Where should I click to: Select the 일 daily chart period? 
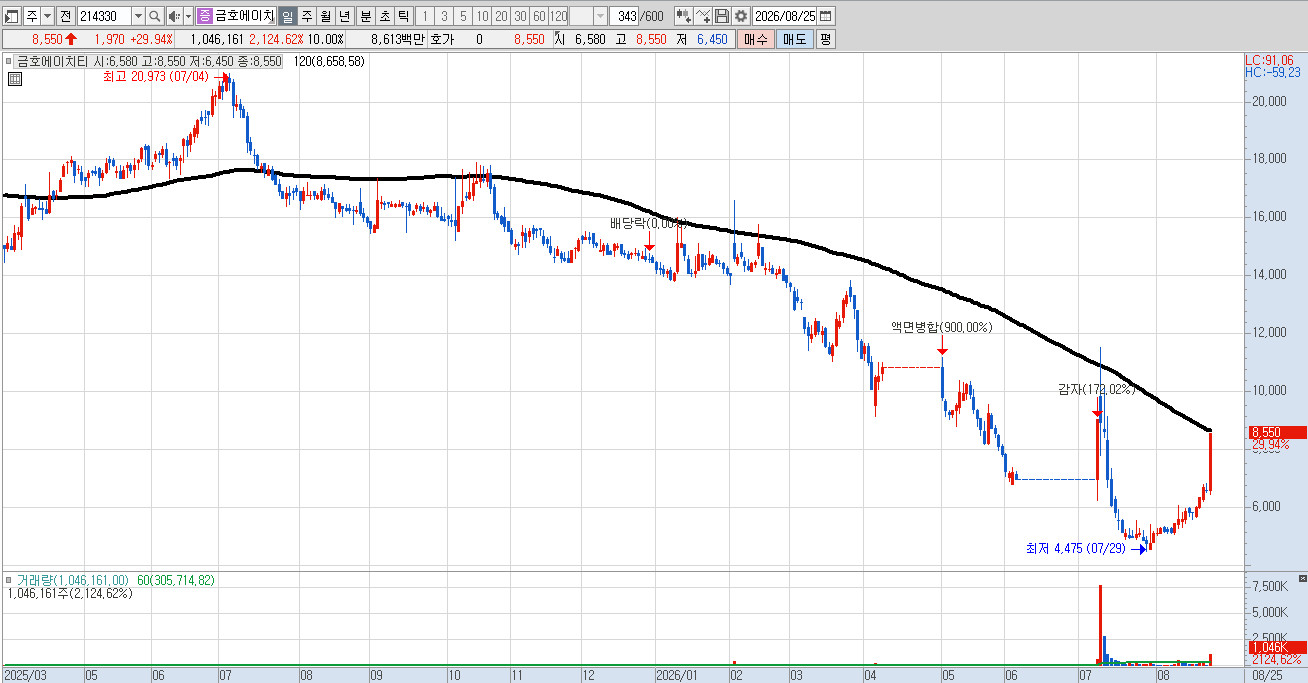pos(287,16)
